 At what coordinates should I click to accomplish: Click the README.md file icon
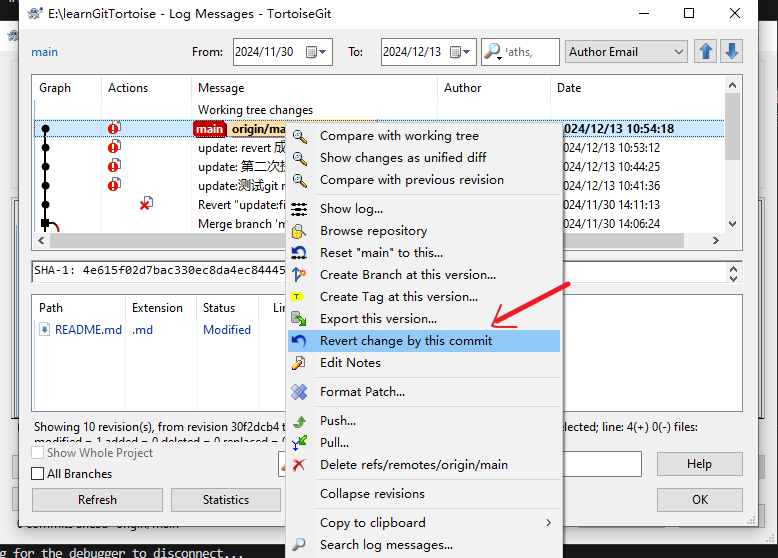tap(45, 330)
